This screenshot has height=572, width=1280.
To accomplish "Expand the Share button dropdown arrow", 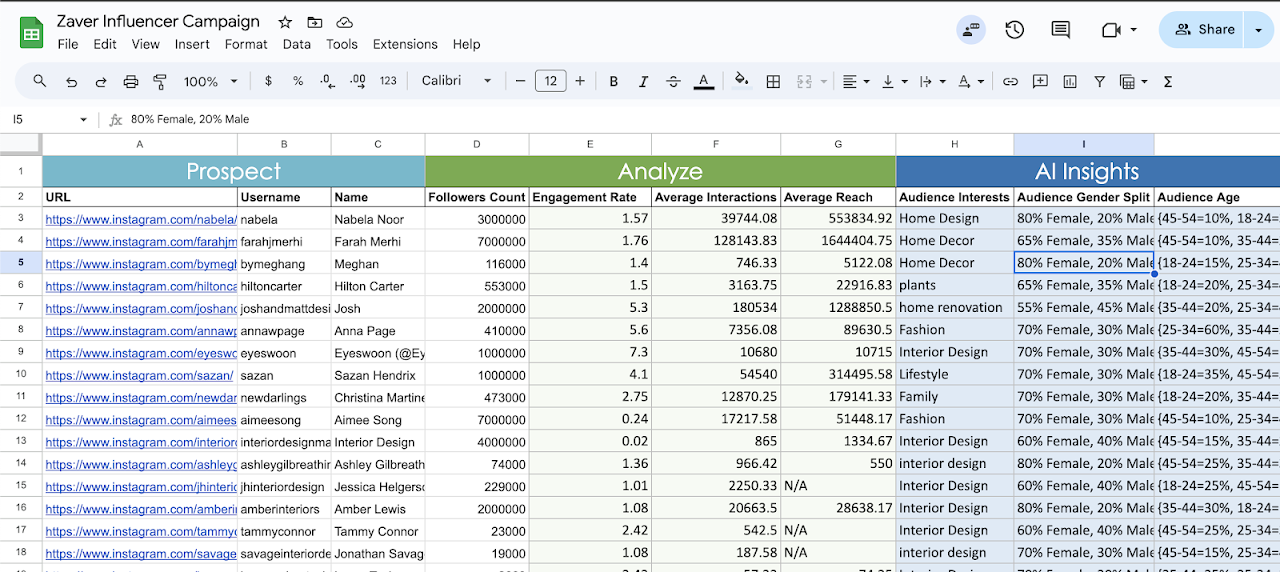I will 1258,30.
